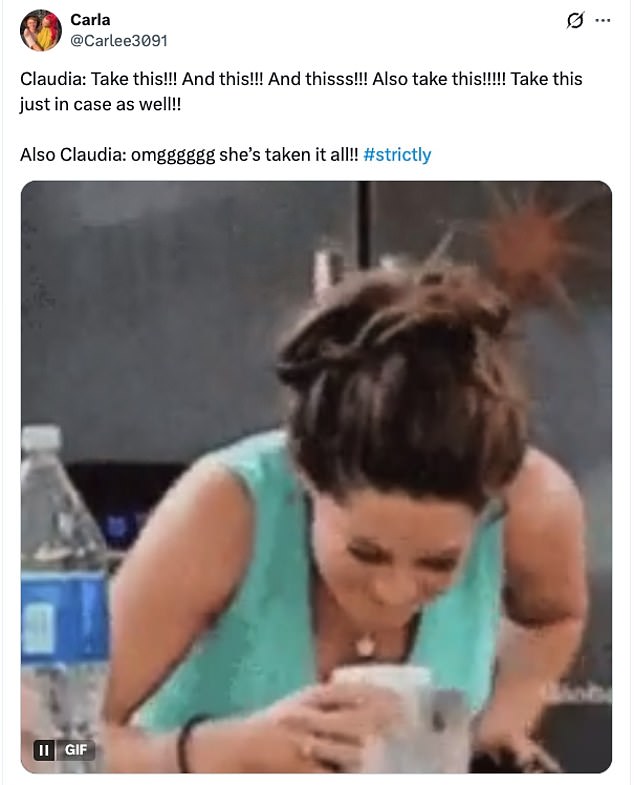Click the white cup in the GIF
Screen dimensions: 634x785
[x=382, y=701]
